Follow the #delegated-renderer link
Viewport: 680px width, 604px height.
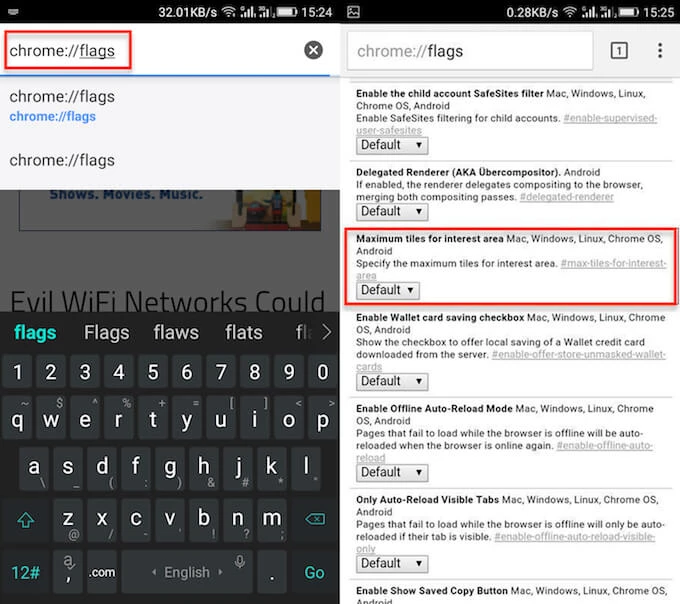pyautogui.click(x=567, y=197)
